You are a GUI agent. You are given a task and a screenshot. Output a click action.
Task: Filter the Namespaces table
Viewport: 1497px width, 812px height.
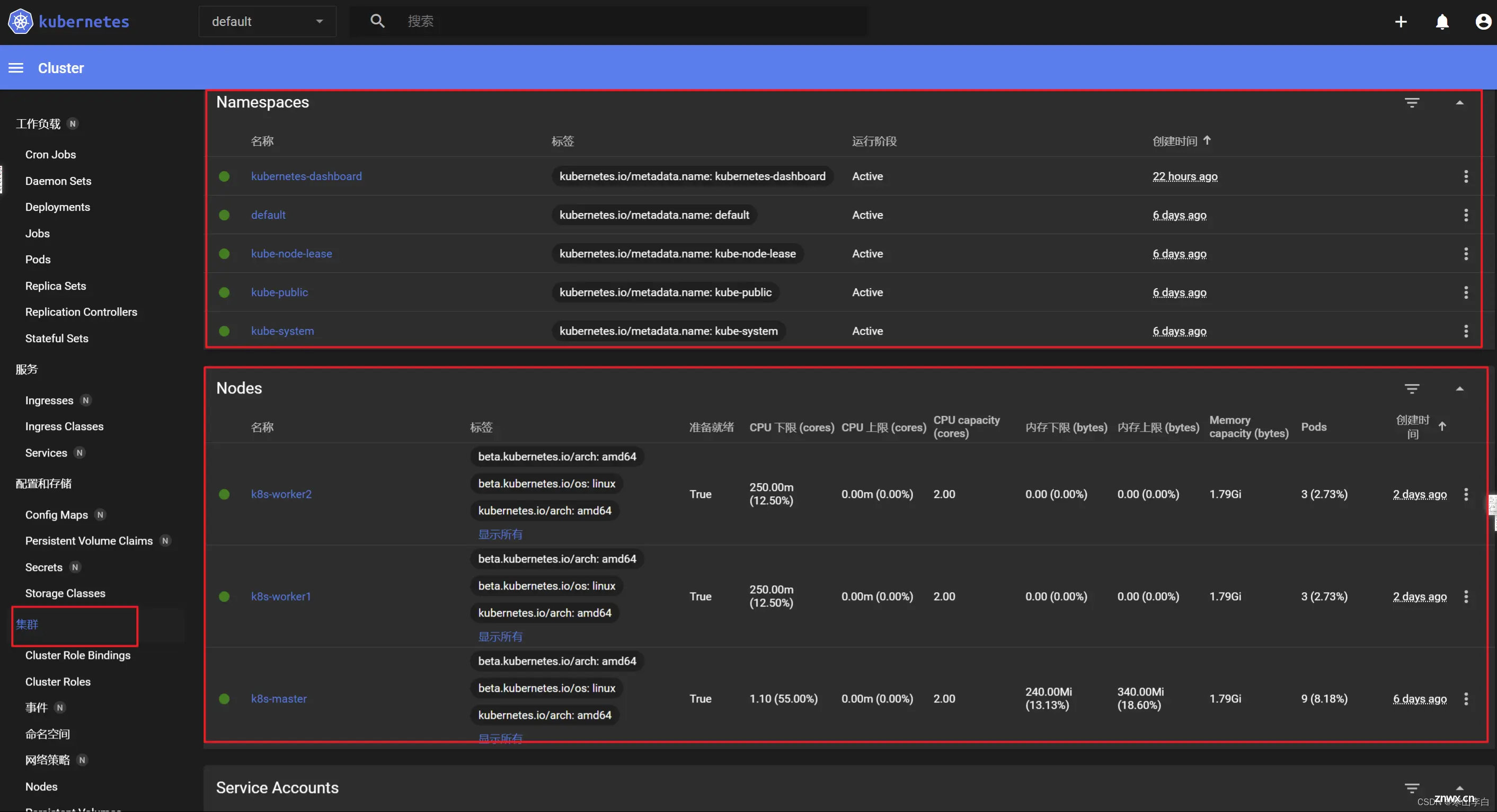[x=1412, y=103]
